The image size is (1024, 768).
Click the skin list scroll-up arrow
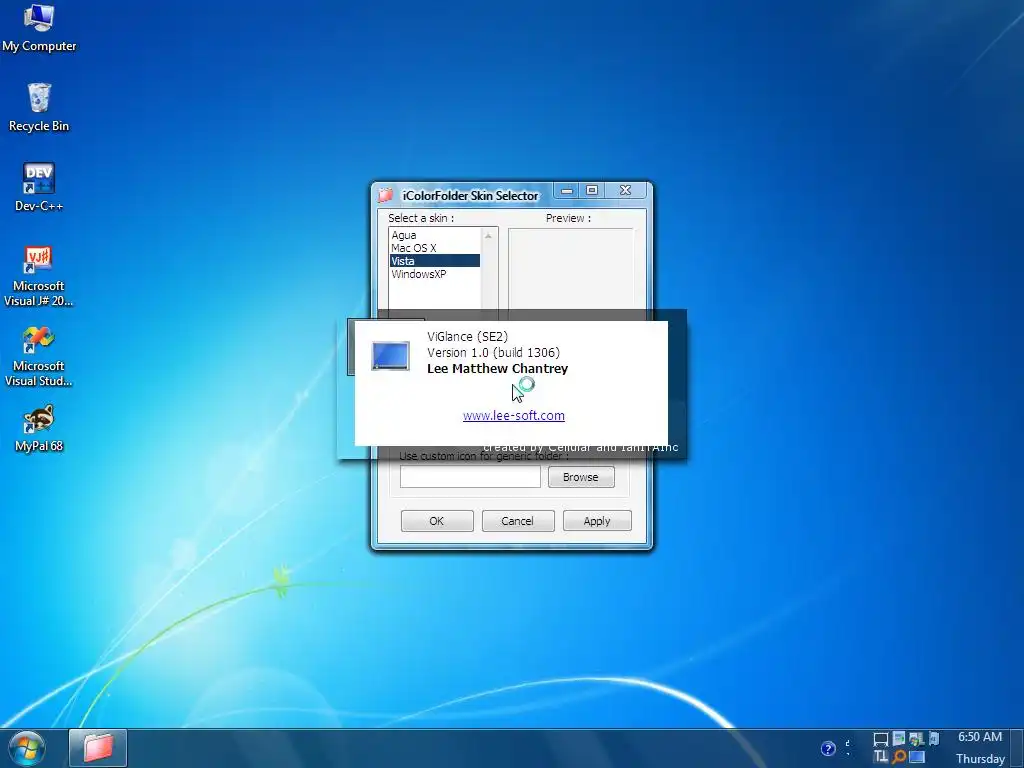coord(488,236)
